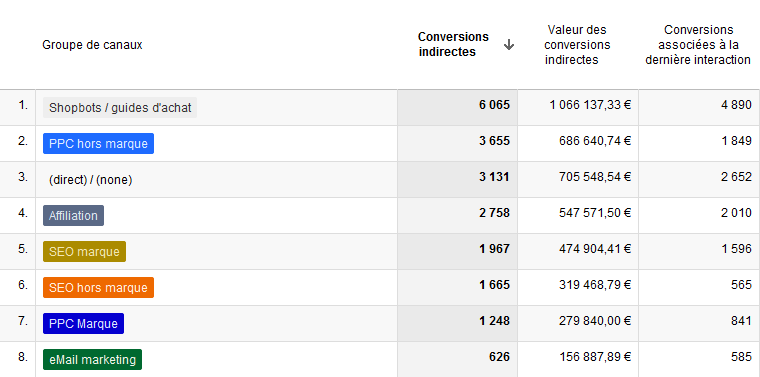760x377 pixels.
Task: Select the 1 066 137,33 € value cell
Action: click(590, 105)
